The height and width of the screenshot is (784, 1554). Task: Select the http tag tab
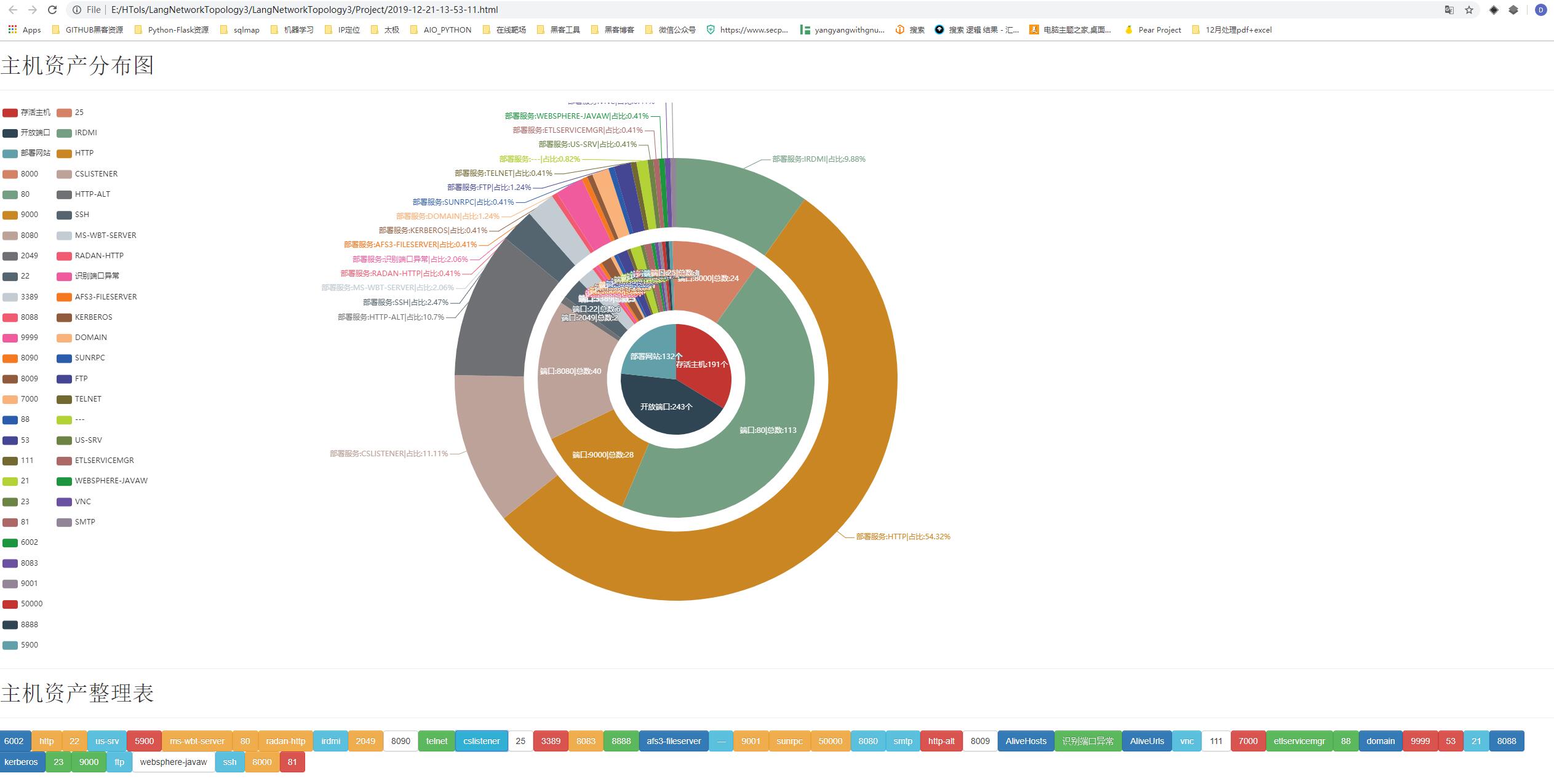[x=47, y=741]
